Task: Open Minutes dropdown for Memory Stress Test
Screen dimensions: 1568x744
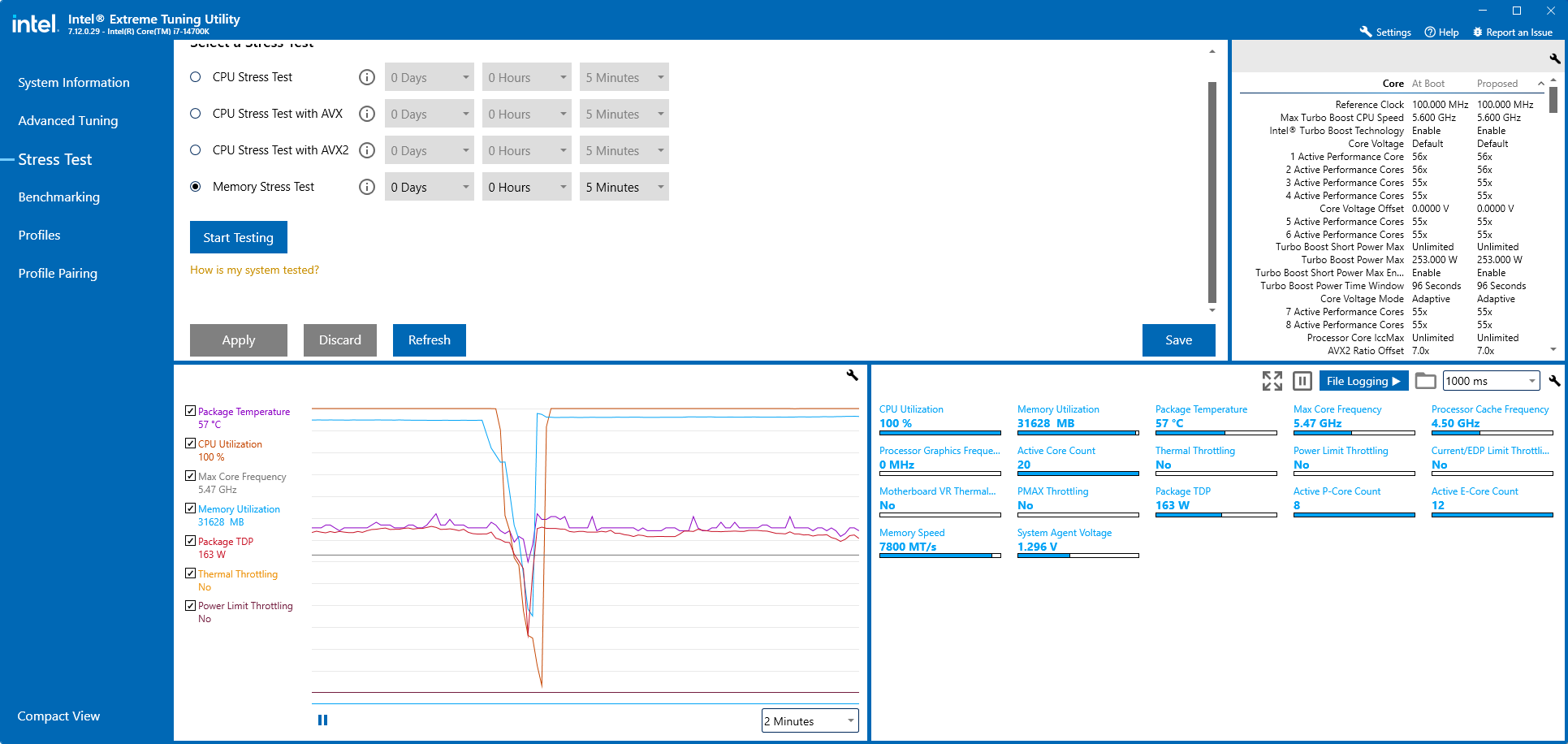Action: pos(624,187)
